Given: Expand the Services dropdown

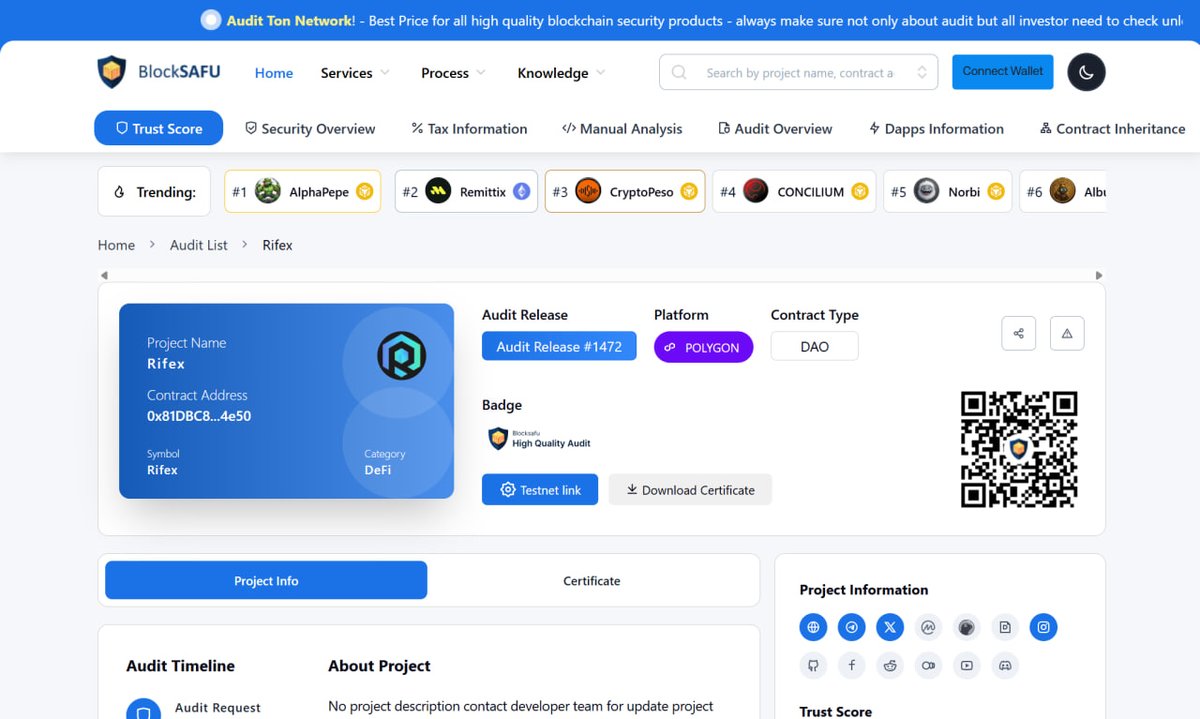Looking at the screenshot, I should click(x=353, y=72).
